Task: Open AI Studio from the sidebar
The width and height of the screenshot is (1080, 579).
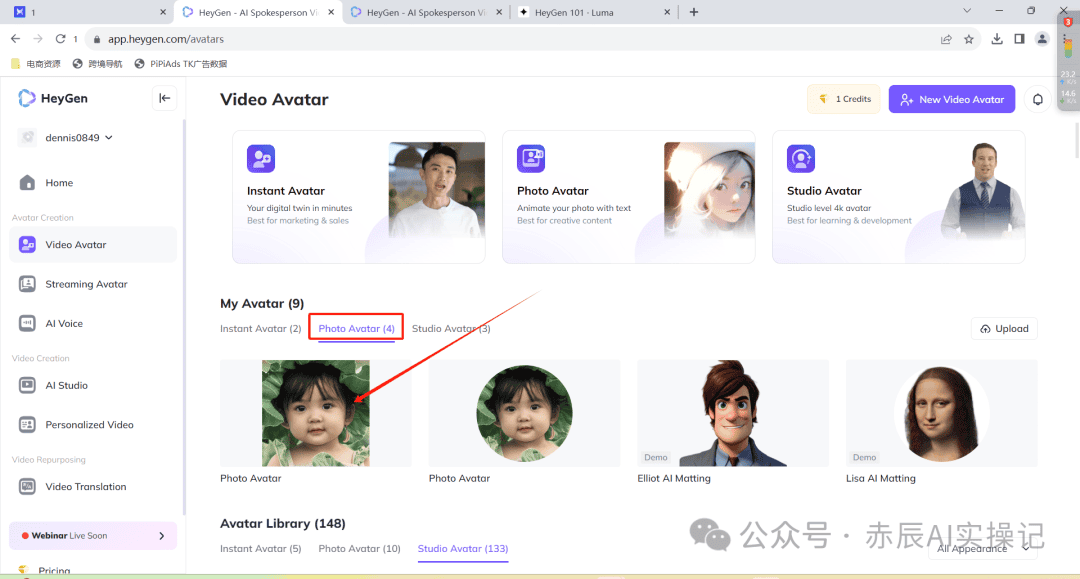Action: (x=65, y=385)
